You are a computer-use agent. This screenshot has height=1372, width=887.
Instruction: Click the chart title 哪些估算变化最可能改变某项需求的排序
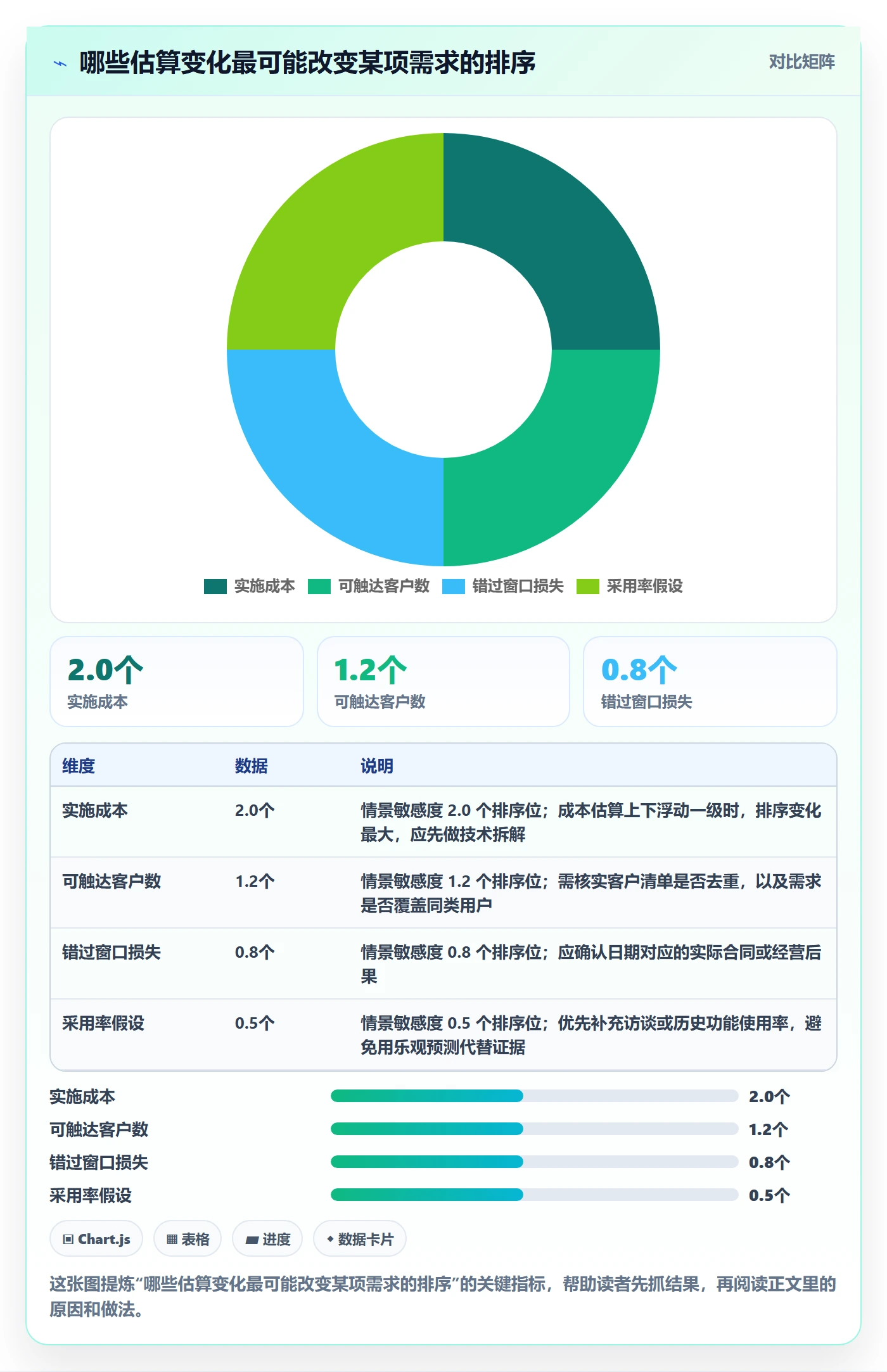[x=307, y=63]
